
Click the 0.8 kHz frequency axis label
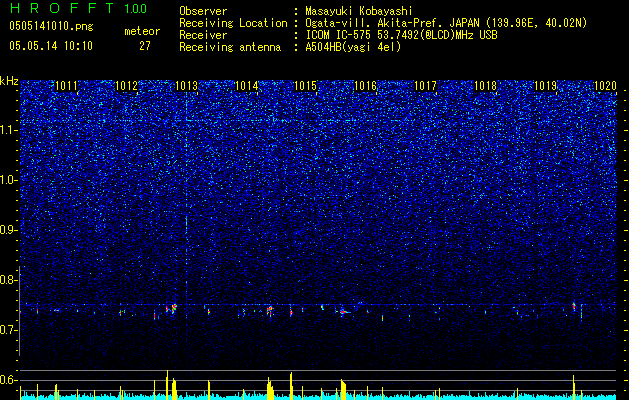tap(9, 280)
